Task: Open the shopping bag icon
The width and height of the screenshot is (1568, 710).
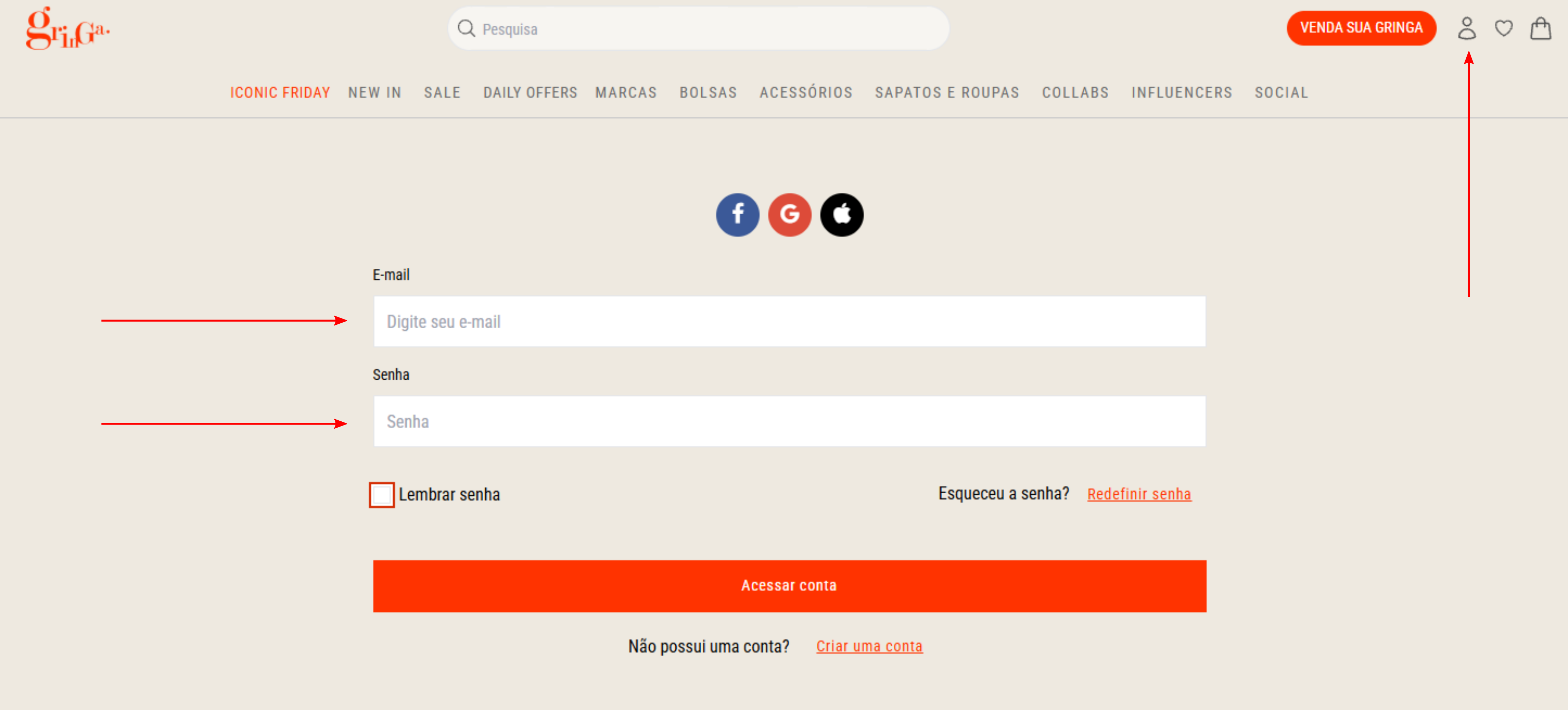Action: tap(1540, 28)
